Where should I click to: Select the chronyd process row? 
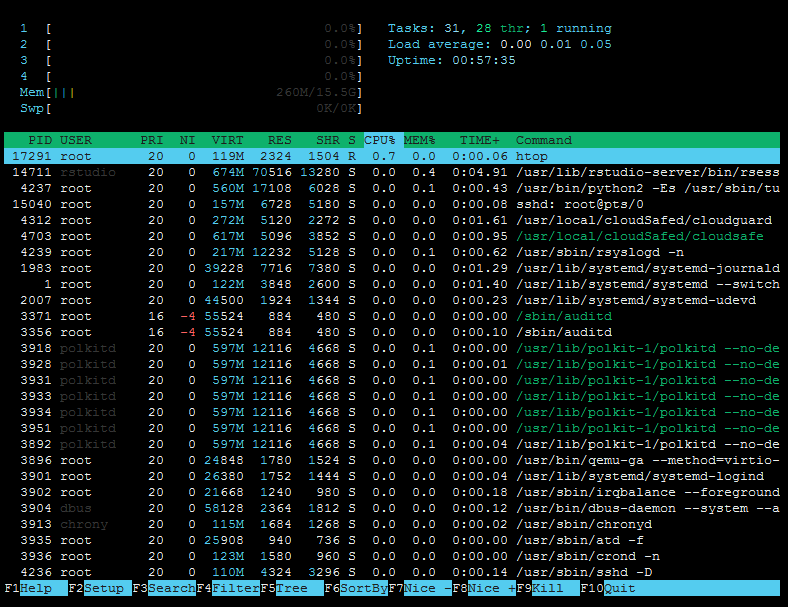pos(392,525)
